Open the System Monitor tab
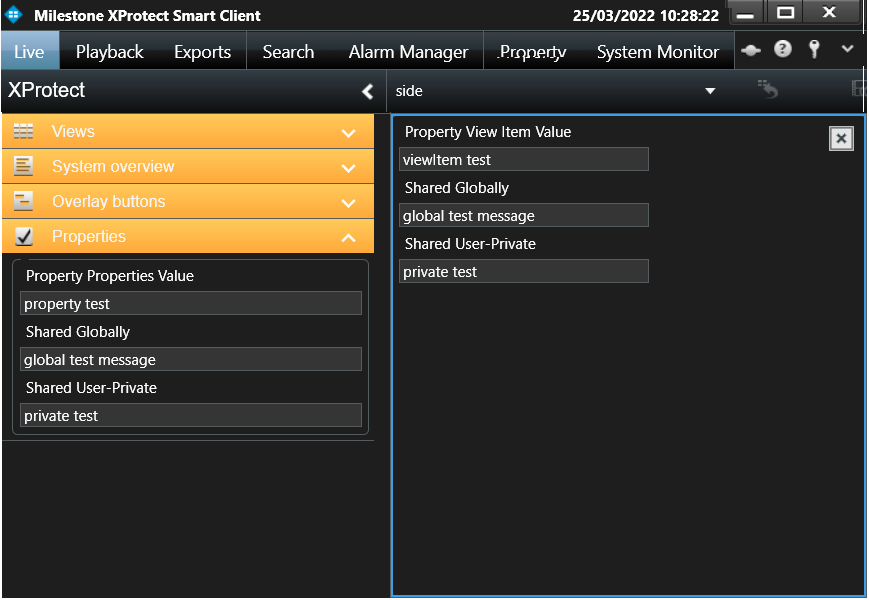 click(658, 52)
